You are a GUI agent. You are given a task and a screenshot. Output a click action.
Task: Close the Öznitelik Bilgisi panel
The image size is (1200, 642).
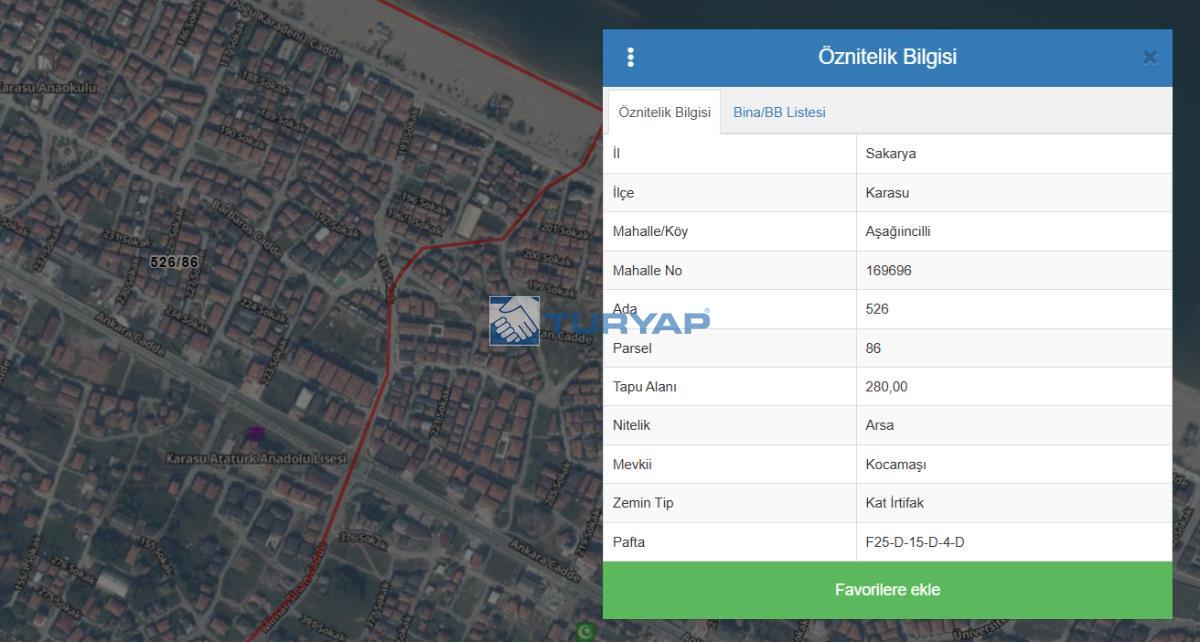(x=1149, y=58)
